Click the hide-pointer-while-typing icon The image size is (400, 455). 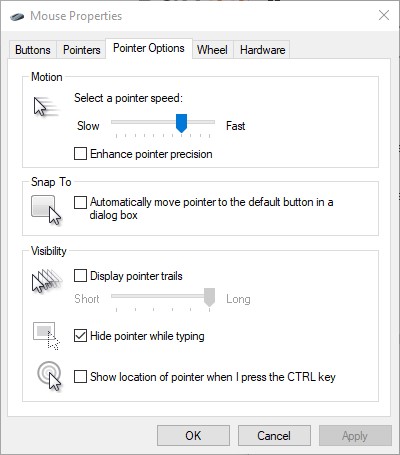click(46, 335)
